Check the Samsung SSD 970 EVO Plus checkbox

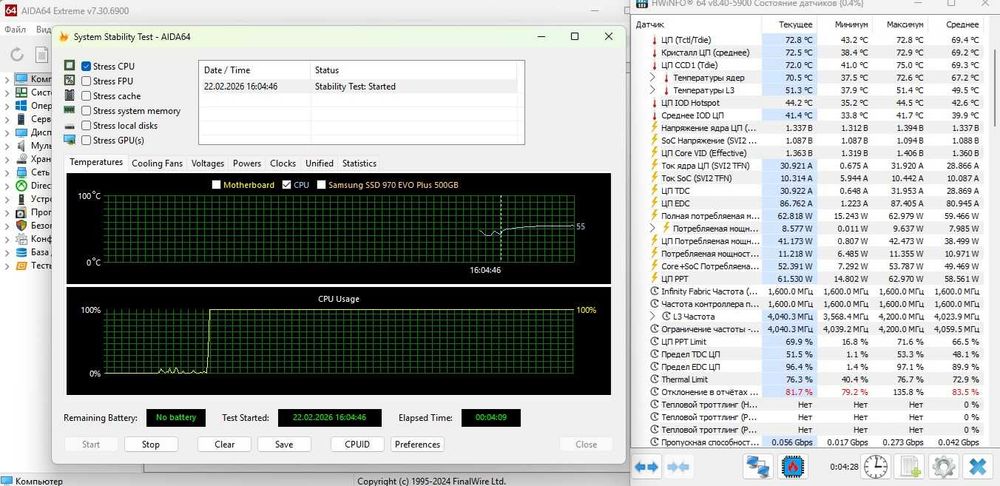point(321,184)
